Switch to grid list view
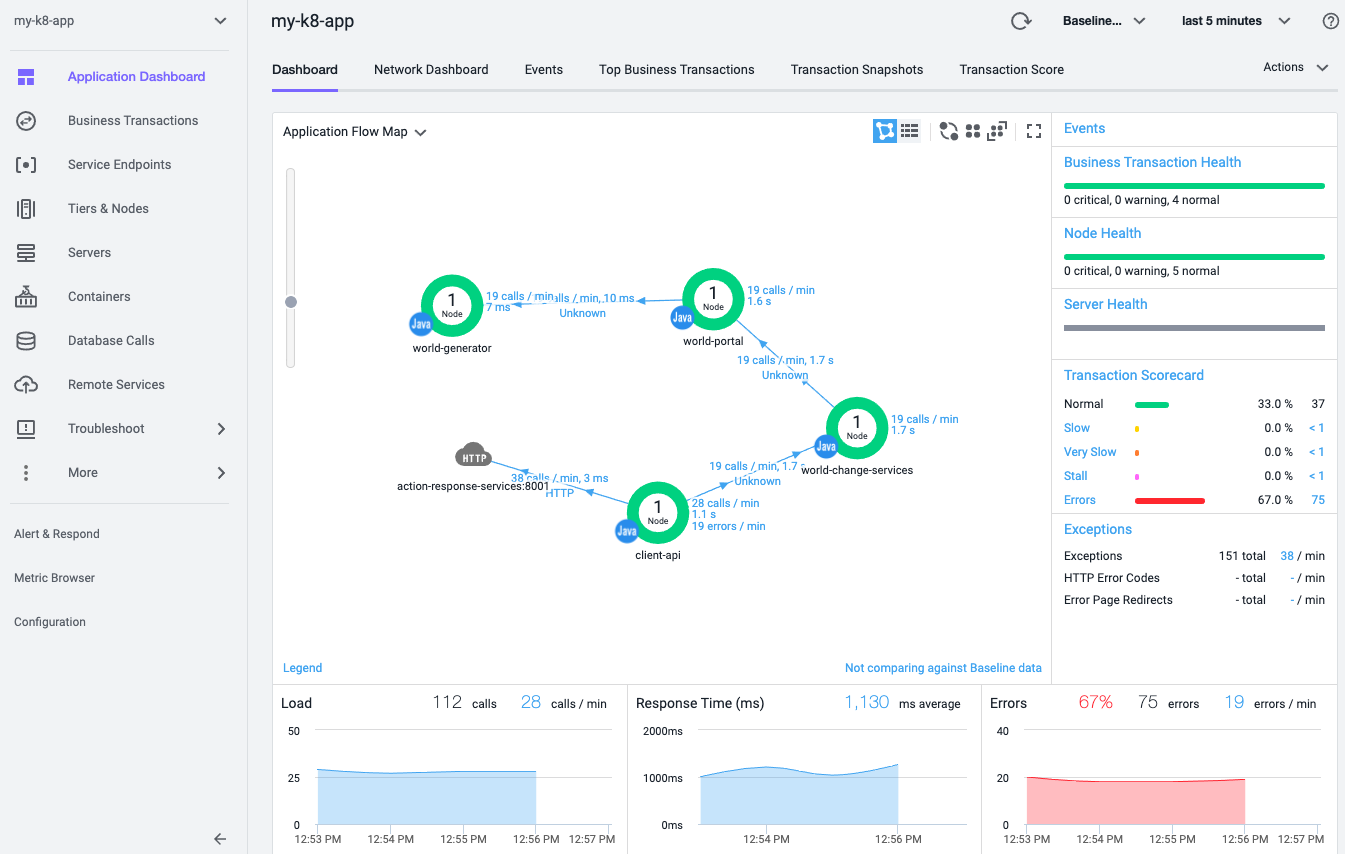 point(909,131)
